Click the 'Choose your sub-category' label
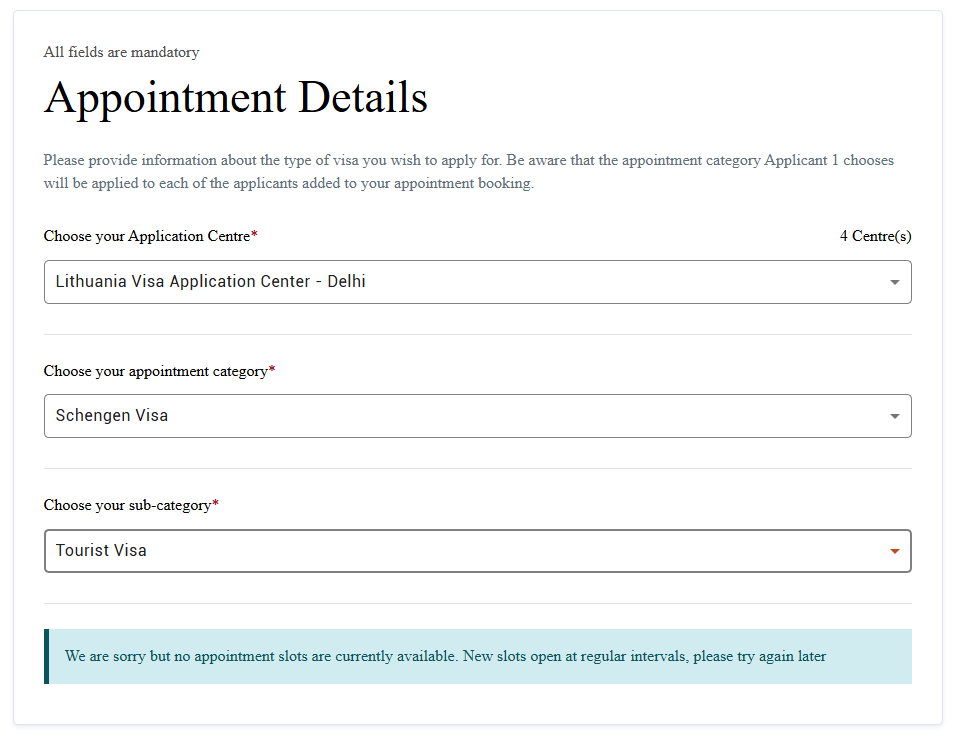Screen dimensions: 954x736 tap(131, 505)
